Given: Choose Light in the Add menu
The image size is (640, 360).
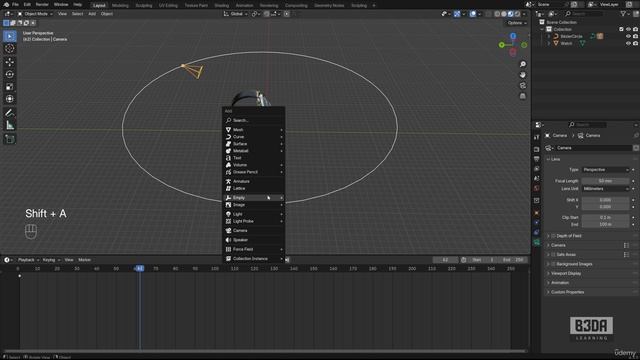Looking at the screenshot, I should tap(253, 214).
